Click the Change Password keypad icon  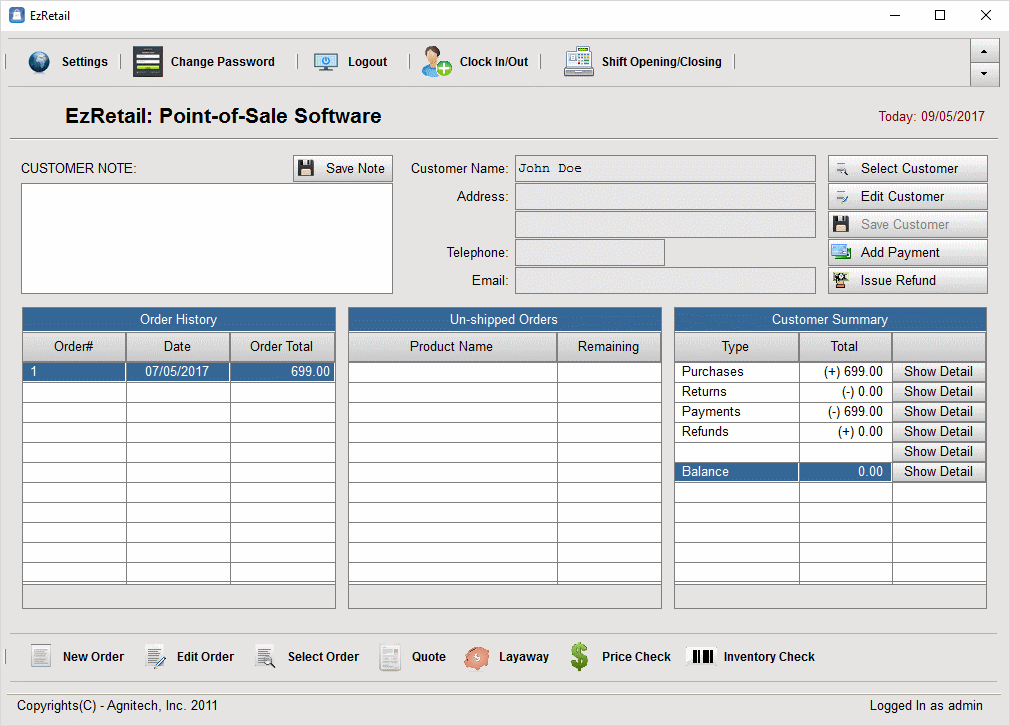pyautogui.click(x=148, y=62)
